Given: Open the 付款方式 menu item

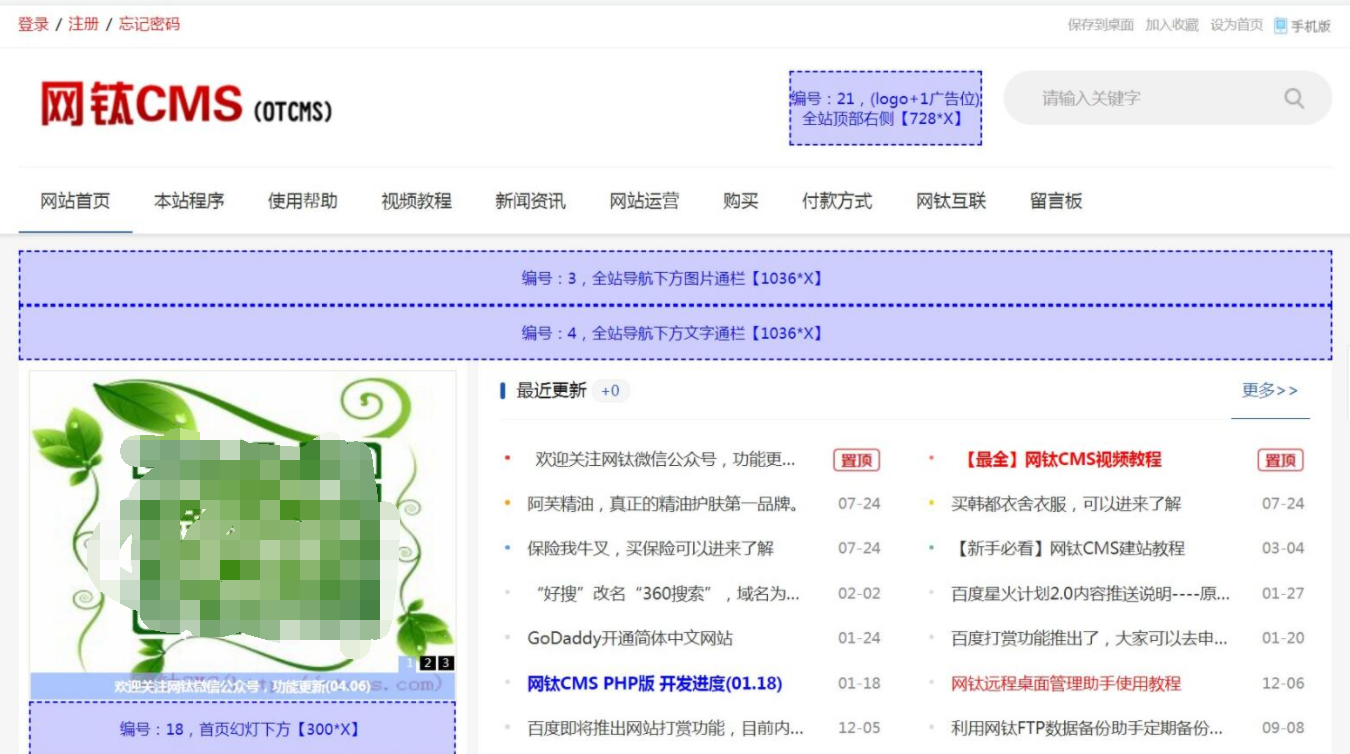Looking at the screenshot, I should tap(836, 200).
